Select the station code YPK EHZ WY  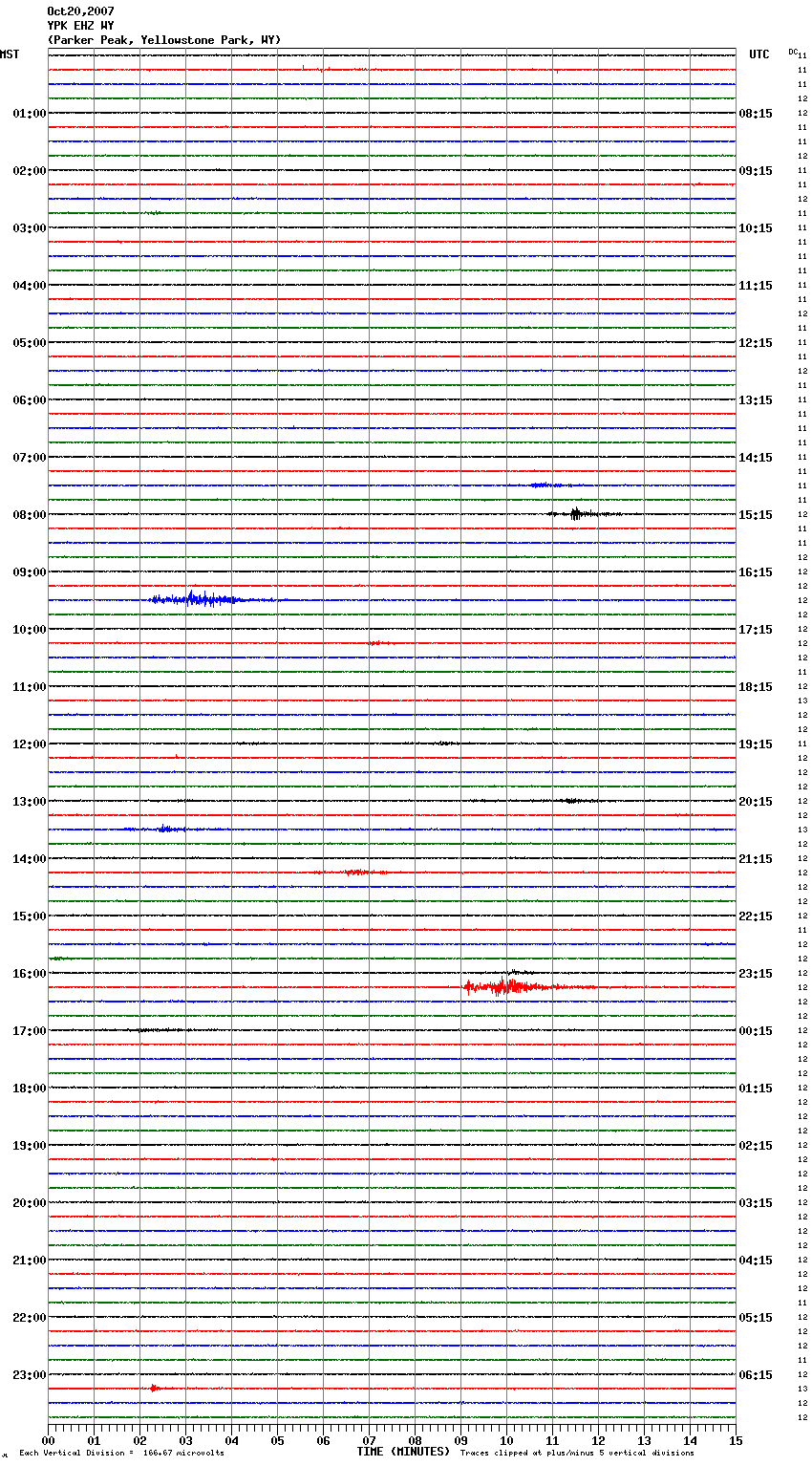[80, 26]
